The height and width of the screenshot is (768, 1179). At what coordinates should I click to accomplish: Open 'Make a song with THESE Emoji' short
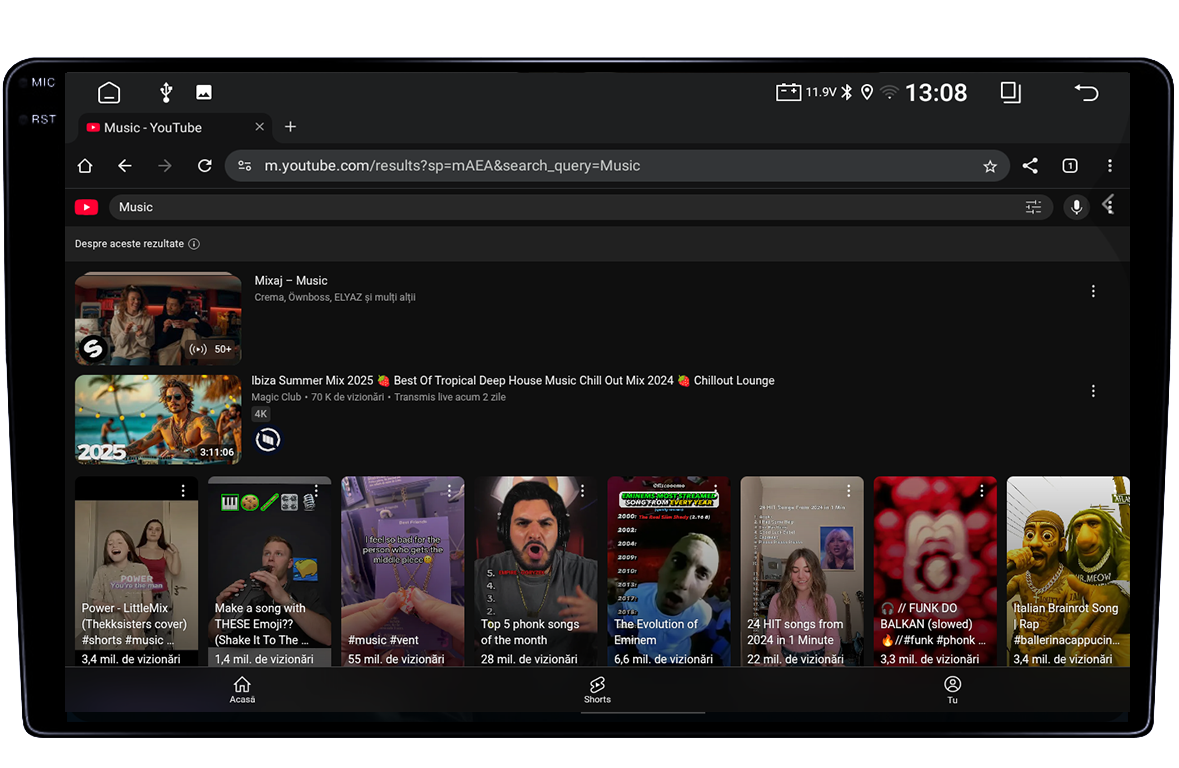tap(269, 572)
